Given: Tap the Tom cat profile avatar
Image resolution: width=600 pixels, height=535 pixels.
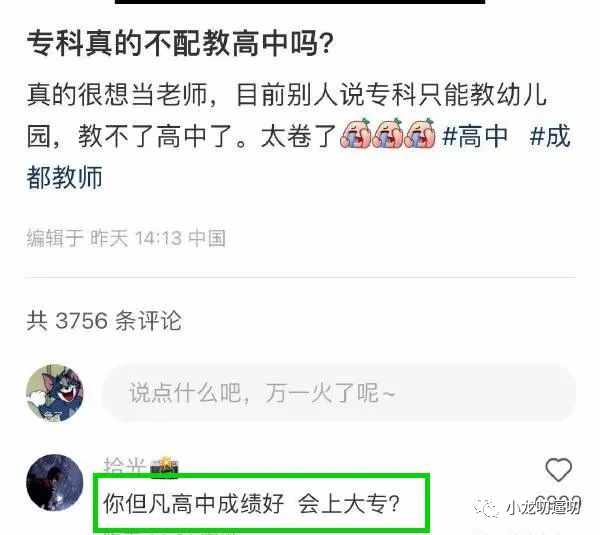Looking at the screenshot, I should pyautogui.click(x=54, y=393).
